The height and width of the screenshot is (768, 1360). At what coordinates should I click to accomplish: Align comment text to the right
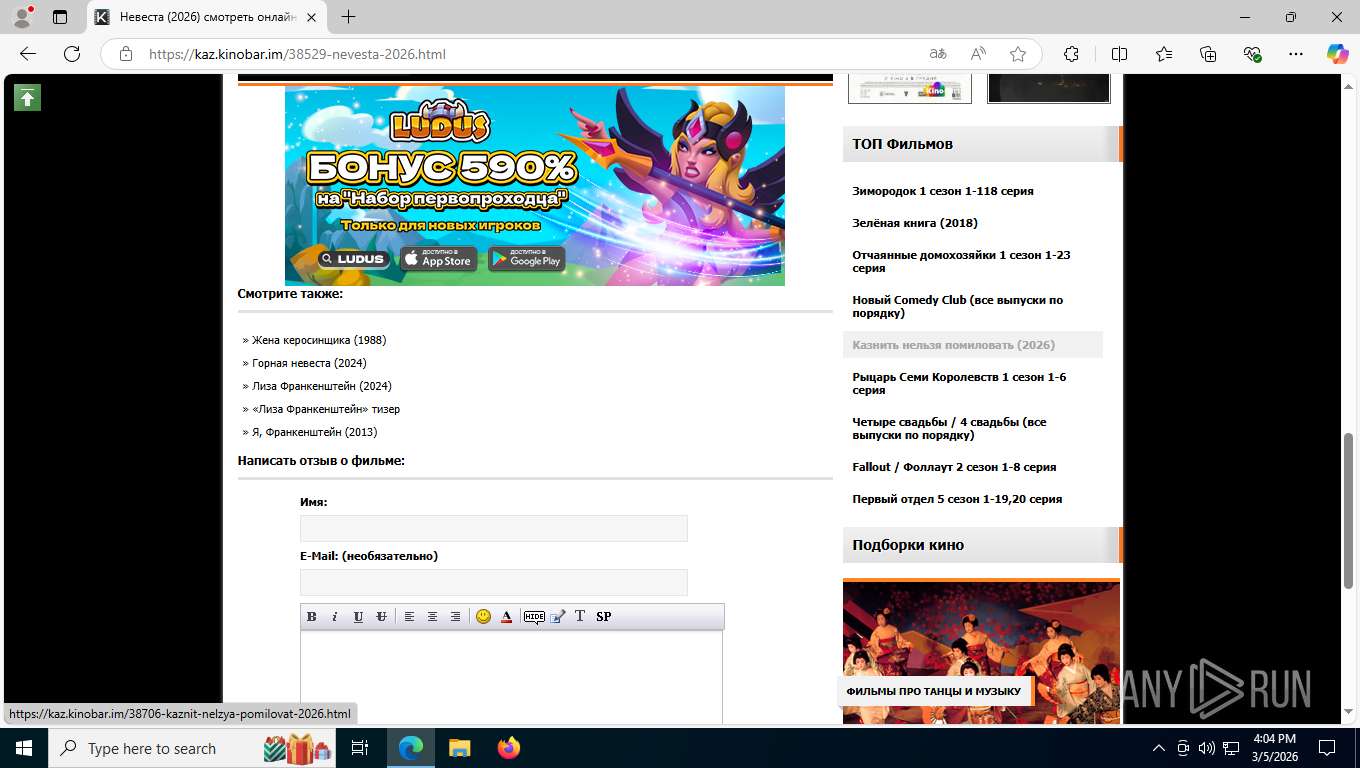(455, 617)
